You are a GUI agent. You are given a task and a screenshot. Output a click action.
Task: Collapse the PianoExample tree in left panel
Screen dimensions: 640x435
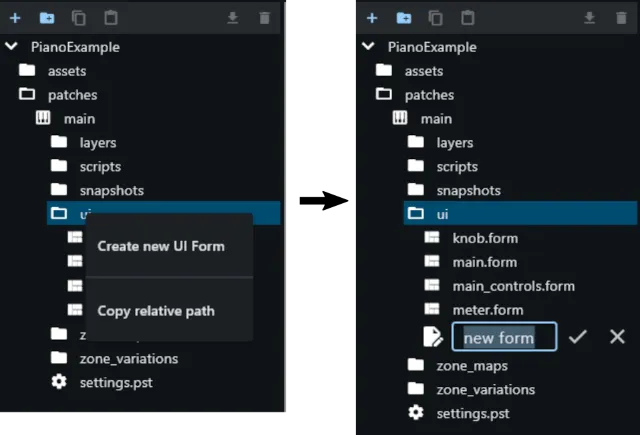point(11,47)
